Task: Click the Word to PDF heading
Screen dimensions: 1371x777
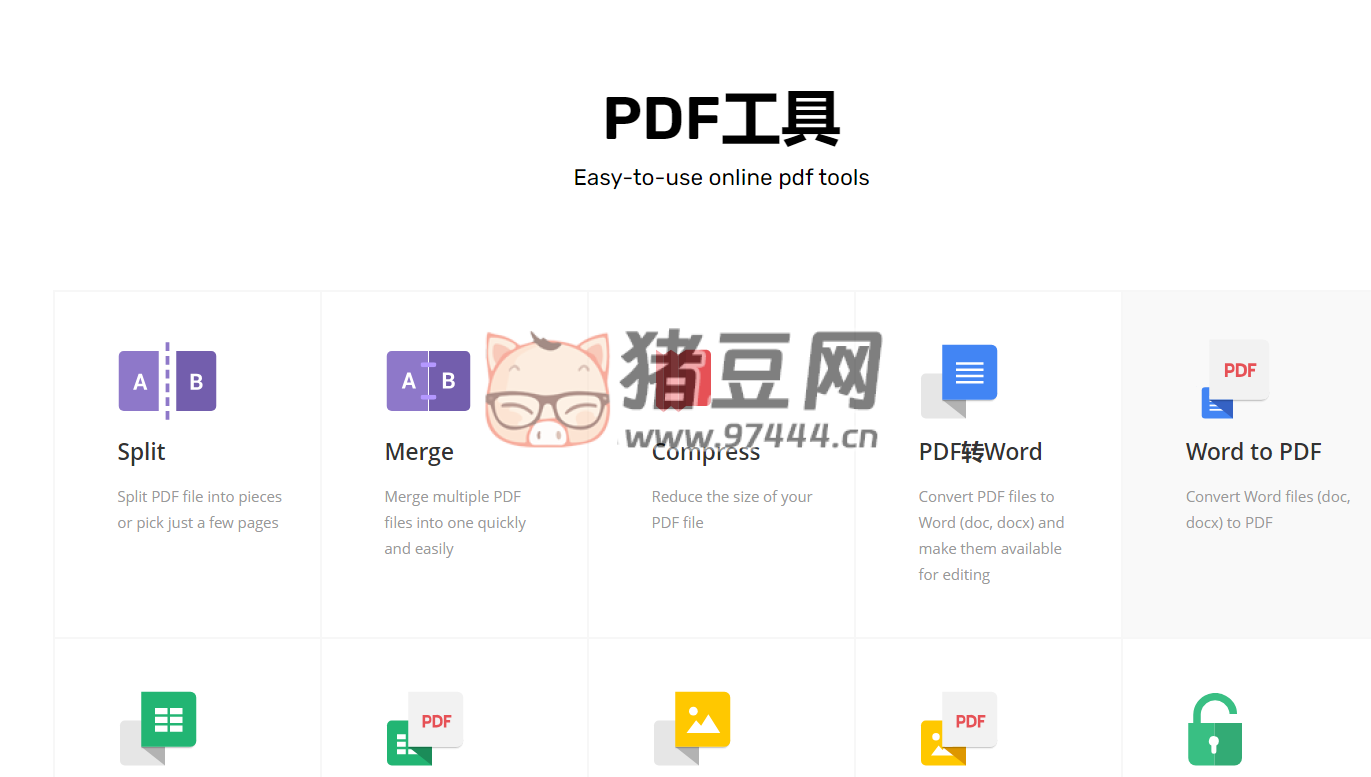Action: (1253, 451)
